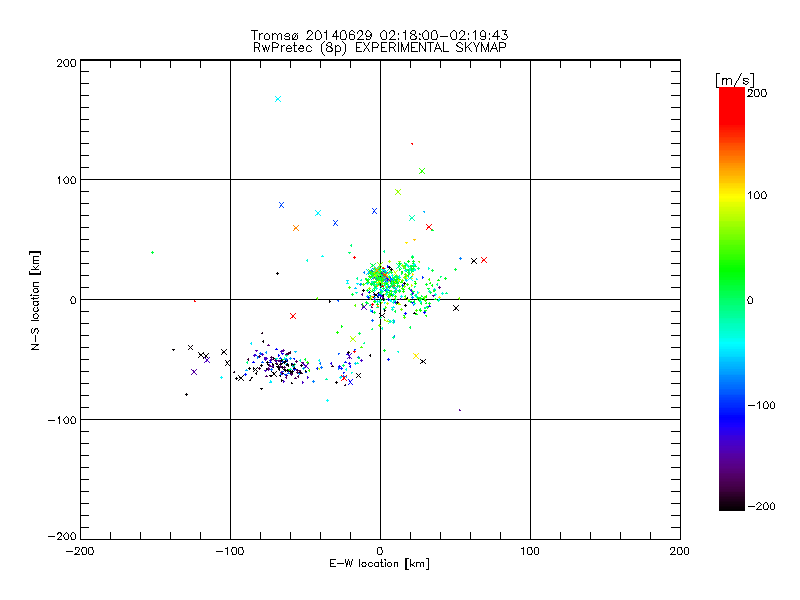The image size is (800, 600).
Task: Click the '[m/s]' colorbar unit label
Action: pyautogui.click(x=735, y=80)
